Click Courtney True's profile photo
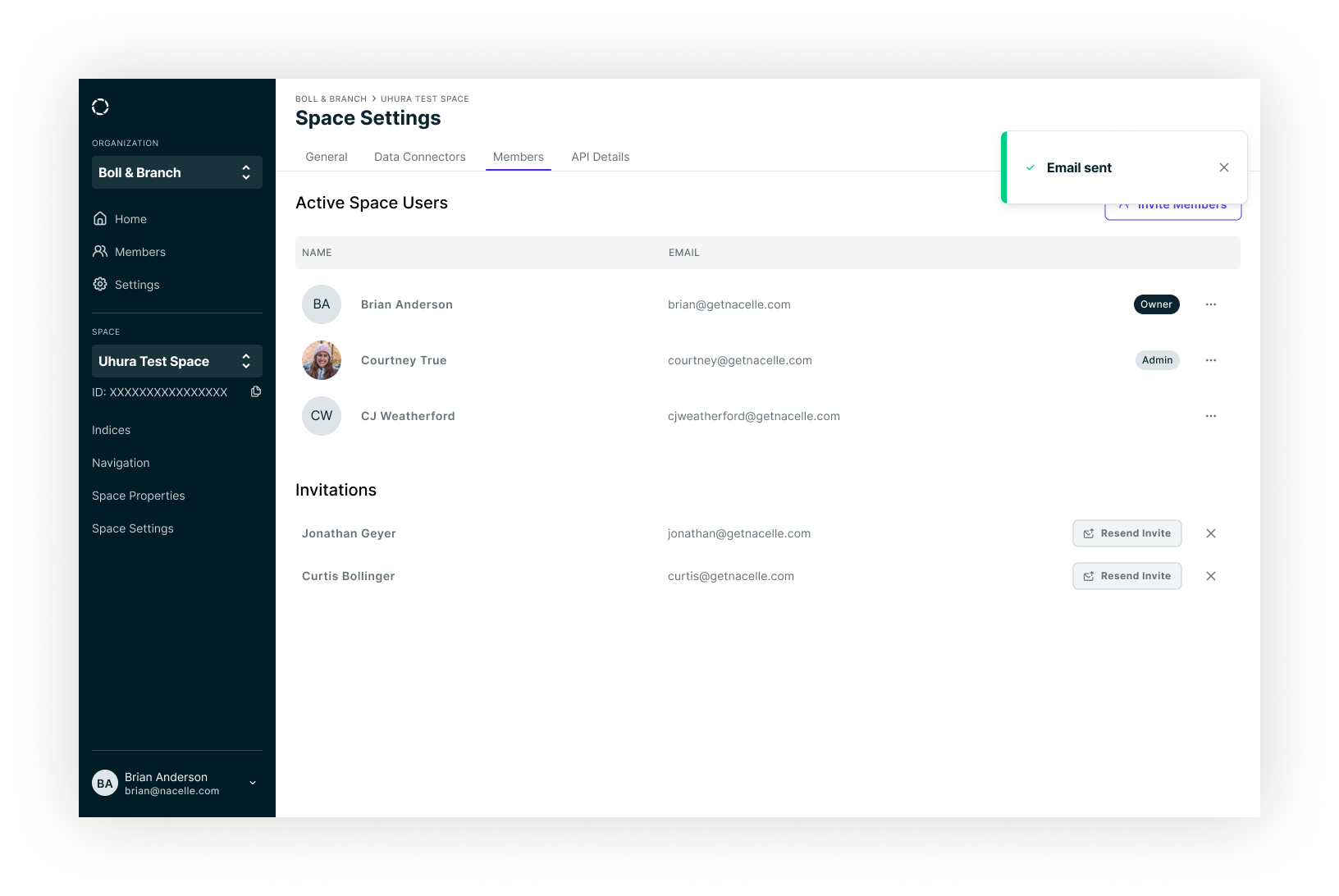This screenshot has width=1339, height=896. click(322, 360)
